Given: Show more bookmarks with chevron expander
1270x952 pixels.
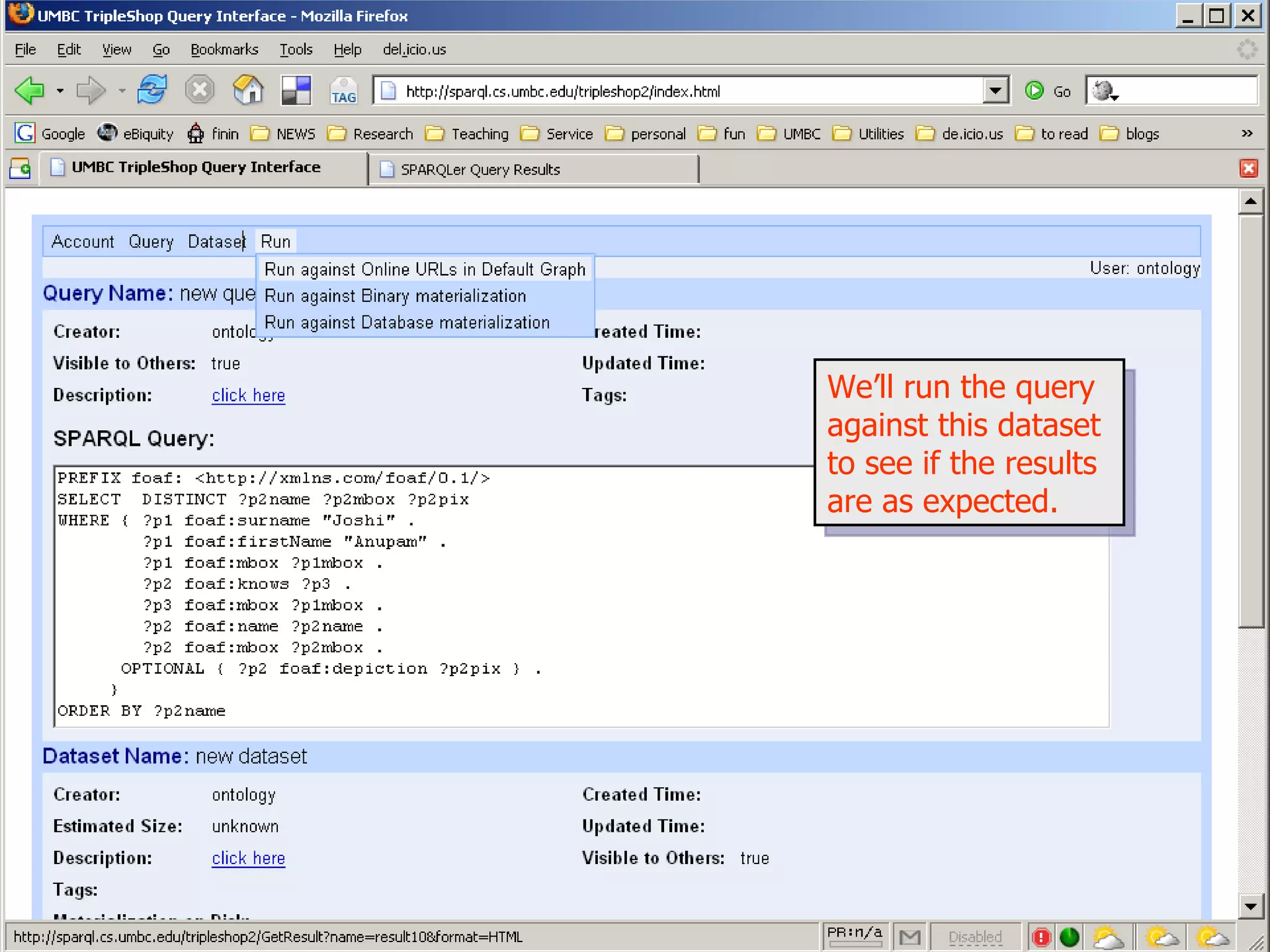Looking at the screenshot, I should [x=1247, y=133].
